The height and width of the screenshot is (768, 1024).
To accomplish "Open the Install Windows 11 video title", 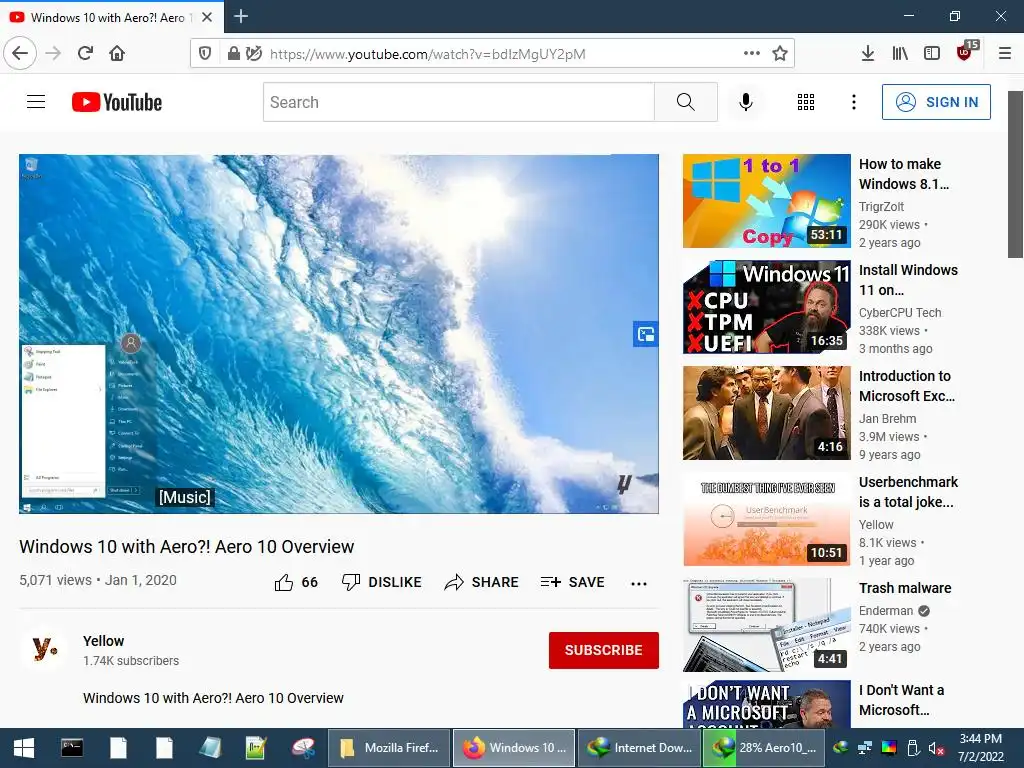I will coord(908,280).
